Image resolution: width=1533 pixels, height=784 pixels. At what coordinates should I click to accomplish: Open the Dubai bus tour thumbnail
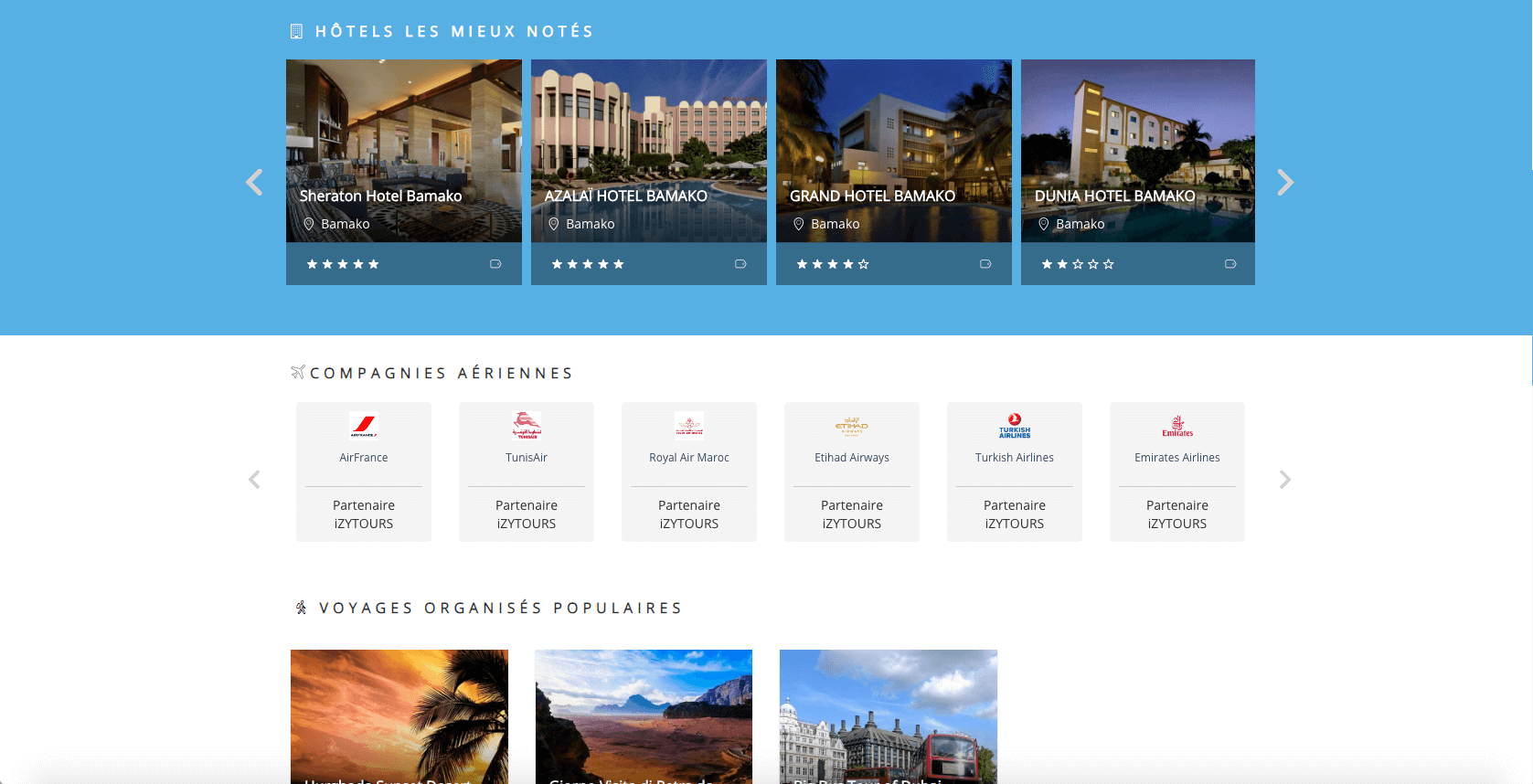(x=888, y=713)
